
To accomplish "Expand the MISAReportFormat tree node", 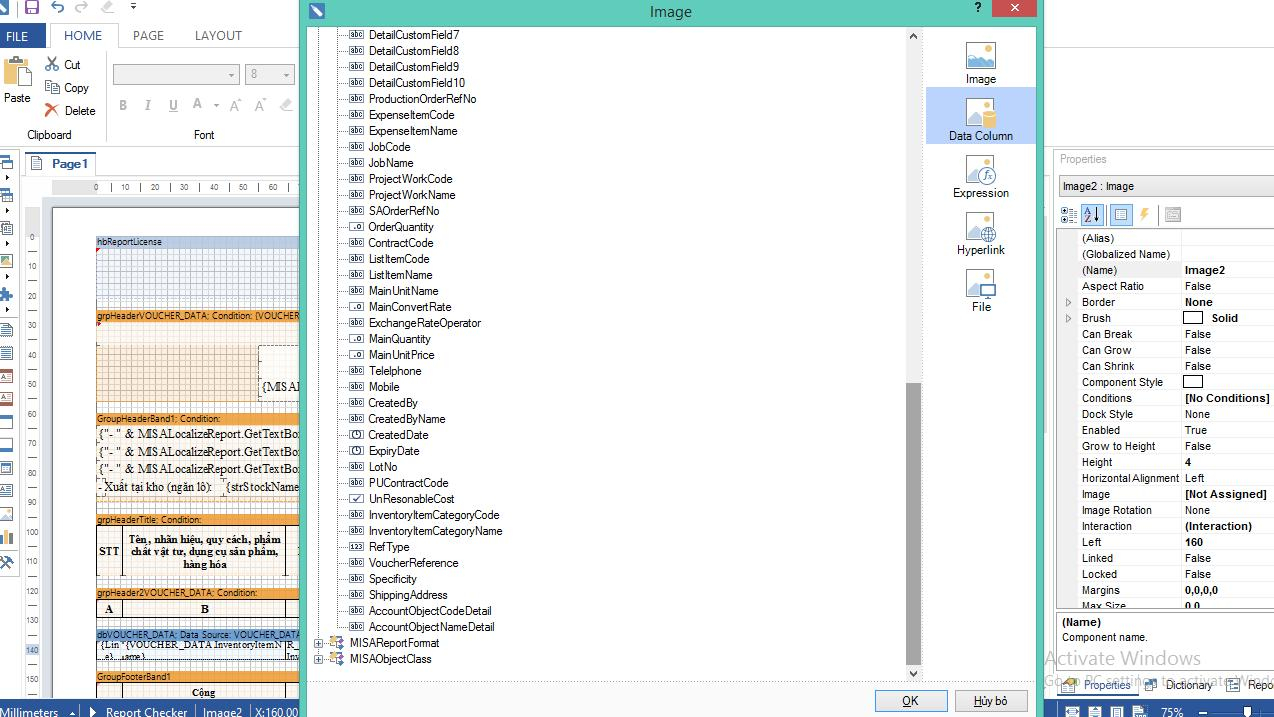I will click(x=319, y=643).
